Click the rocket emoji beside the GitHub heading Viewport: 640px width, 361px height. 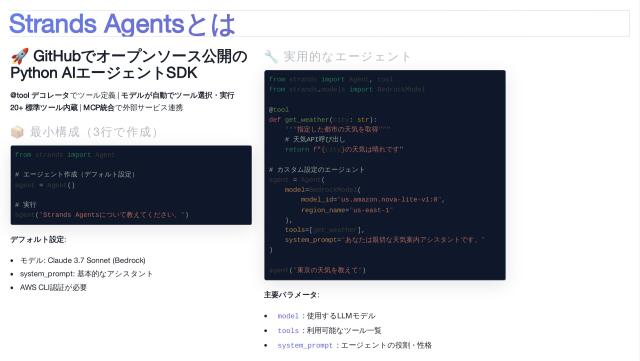coord(19,56)
